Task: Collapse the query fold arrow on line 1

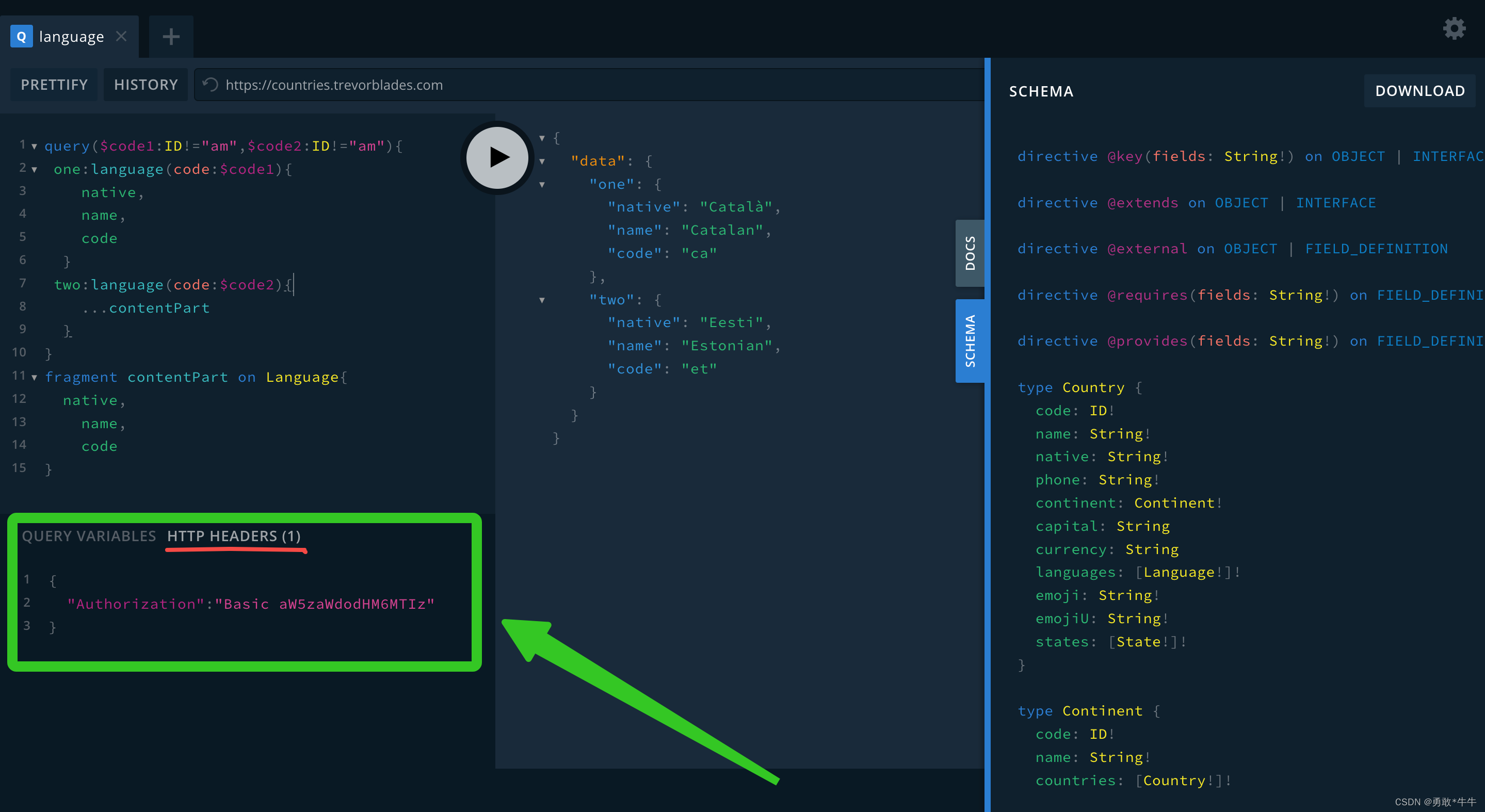Action: pos(35,147)
